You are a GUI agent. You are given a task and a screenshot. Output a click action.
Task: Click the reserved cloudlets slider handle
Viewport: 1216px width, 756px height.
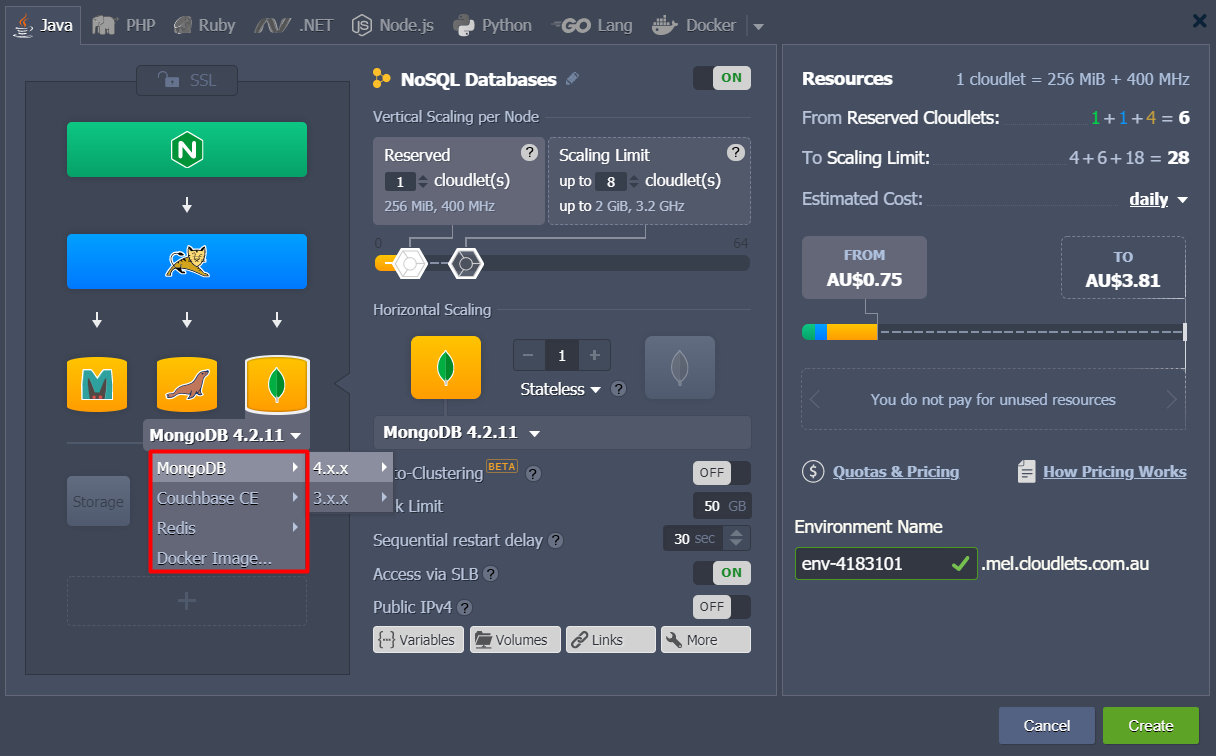(x=410, y=263)
